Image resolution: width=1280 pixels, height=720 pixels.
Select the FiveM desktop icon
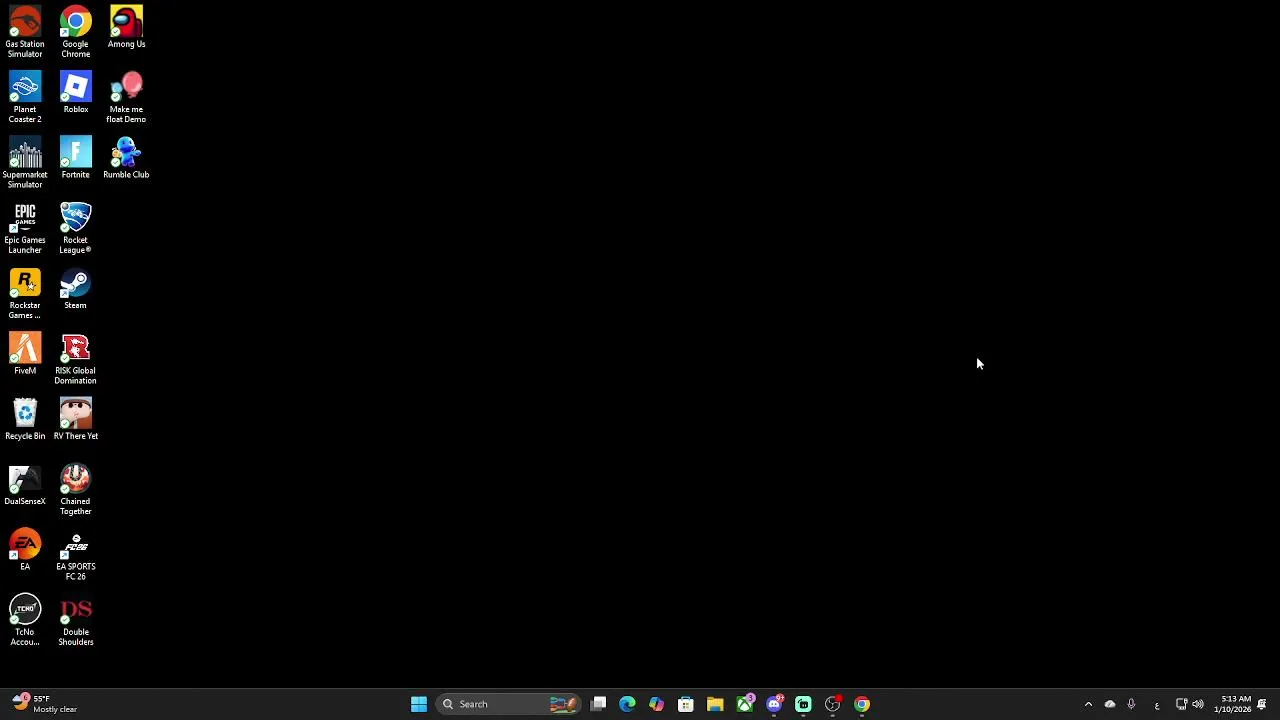tap(25, 354)
